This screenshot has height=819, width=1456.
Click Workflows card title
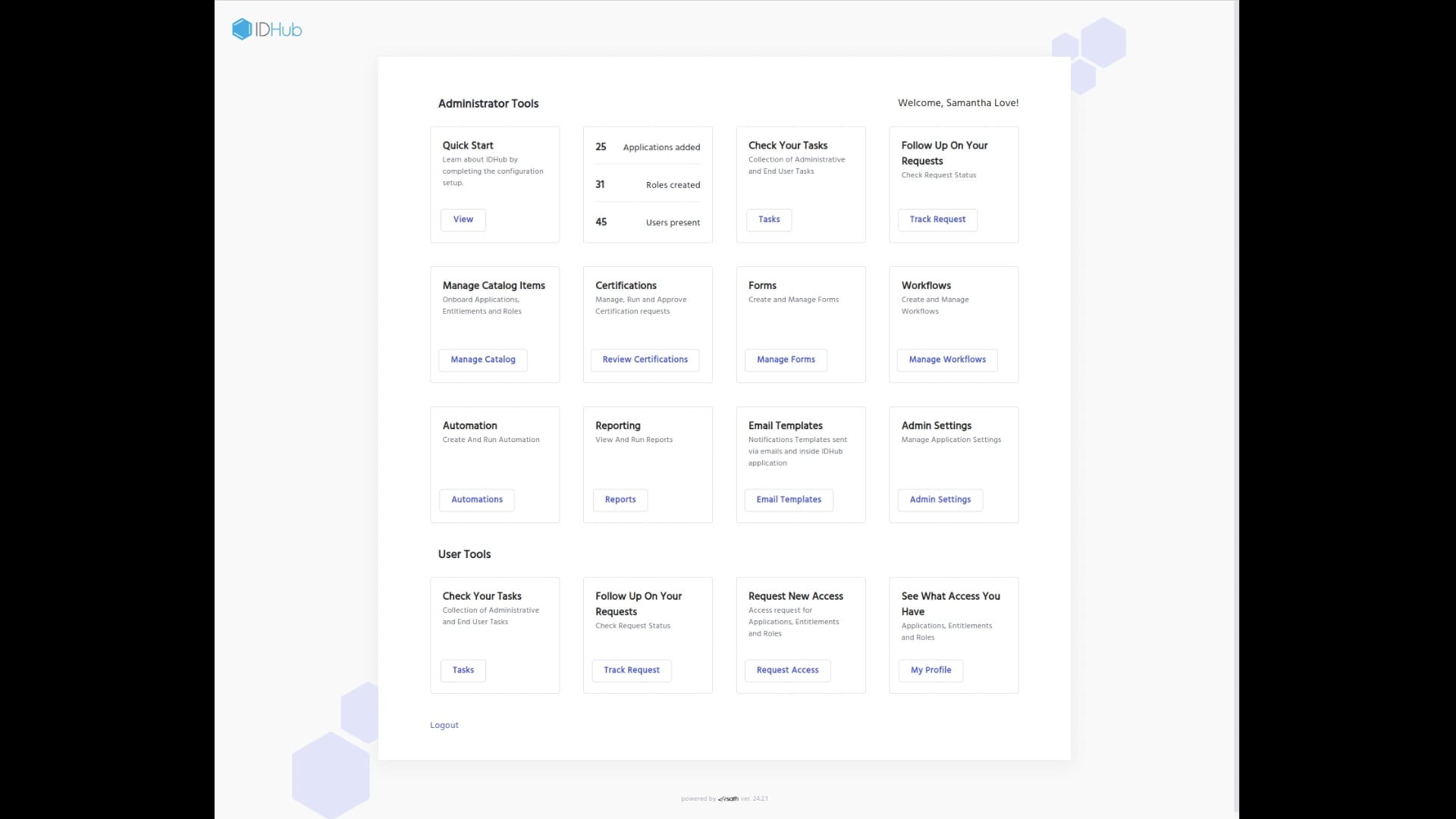tap(926, 286)
